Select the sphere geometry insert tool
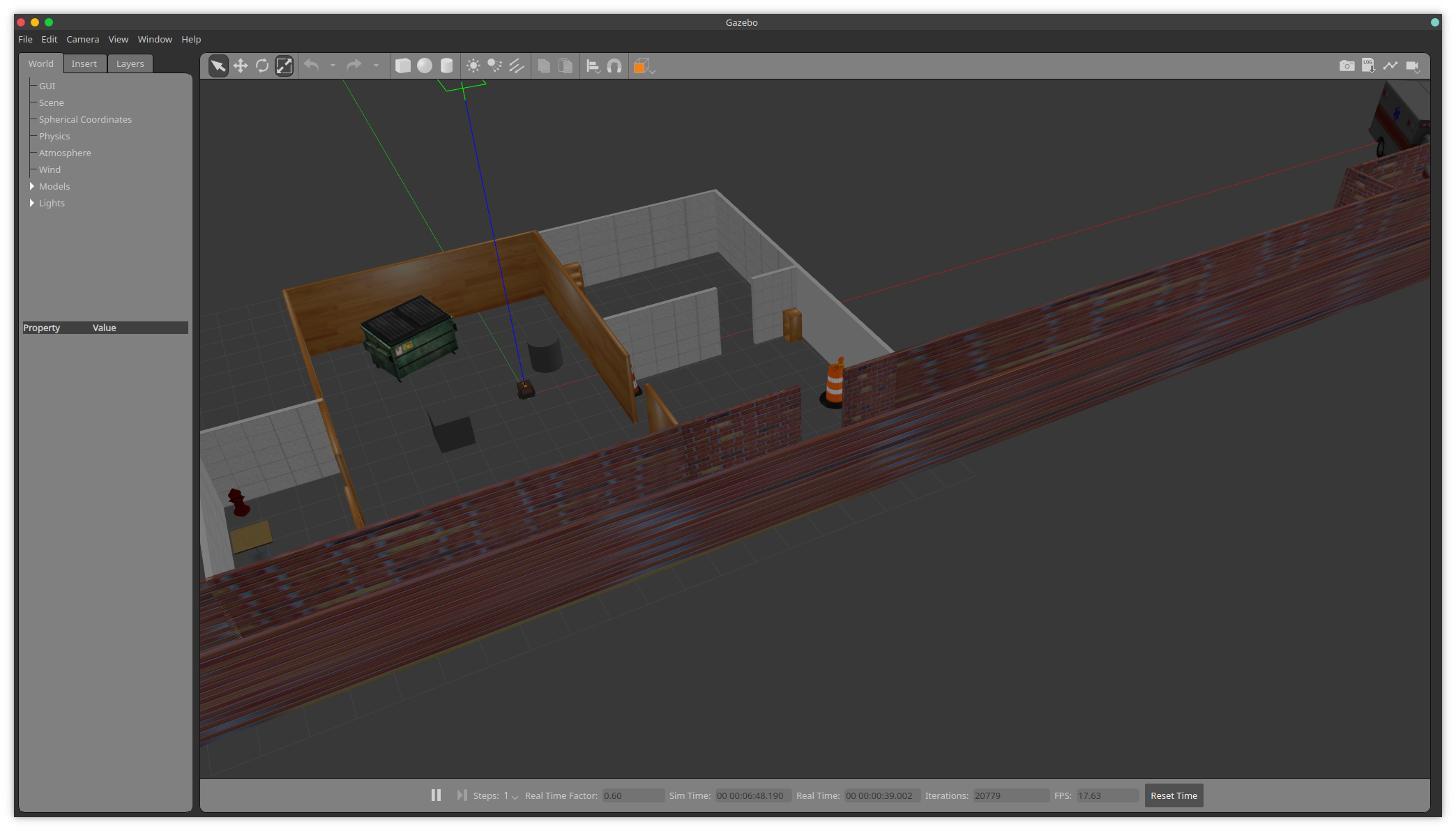The width and height of the screenshot is (1456, 831). pos(424,66)
